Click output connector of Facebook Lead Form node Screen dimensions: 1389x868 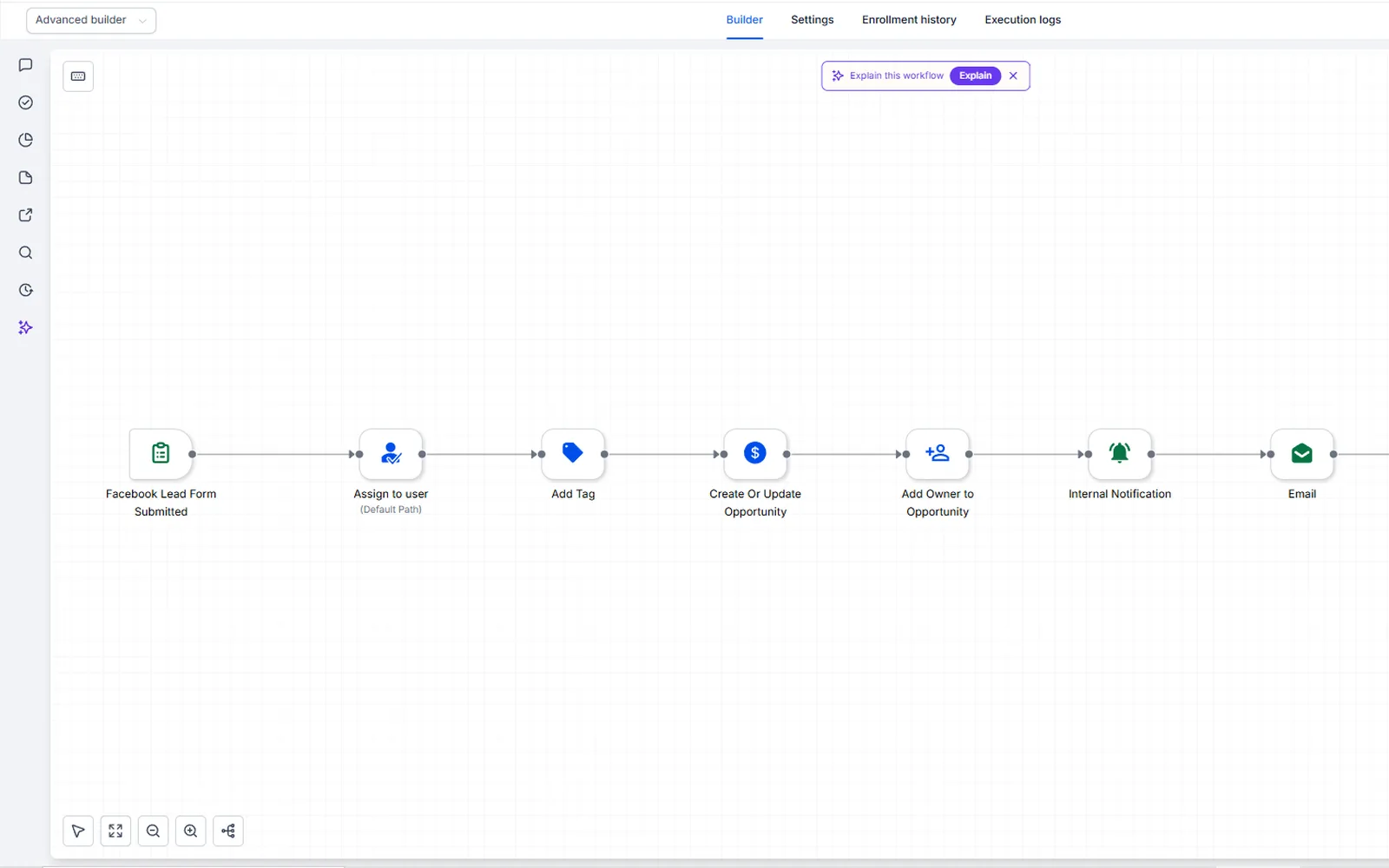[192, 454]
